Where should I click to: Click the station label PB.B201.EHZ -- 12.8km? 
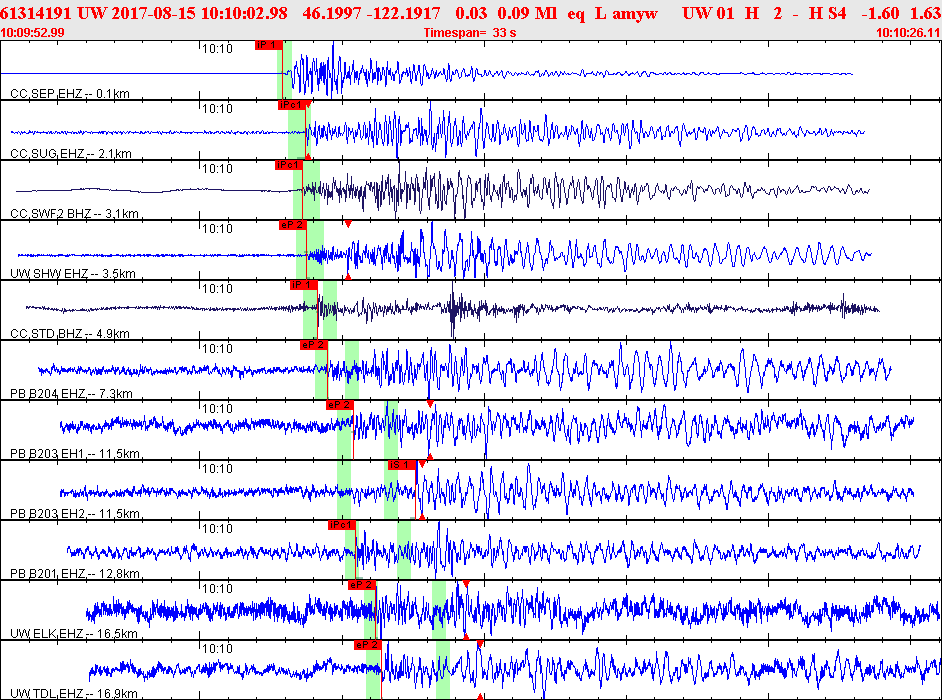coord(75,574)
